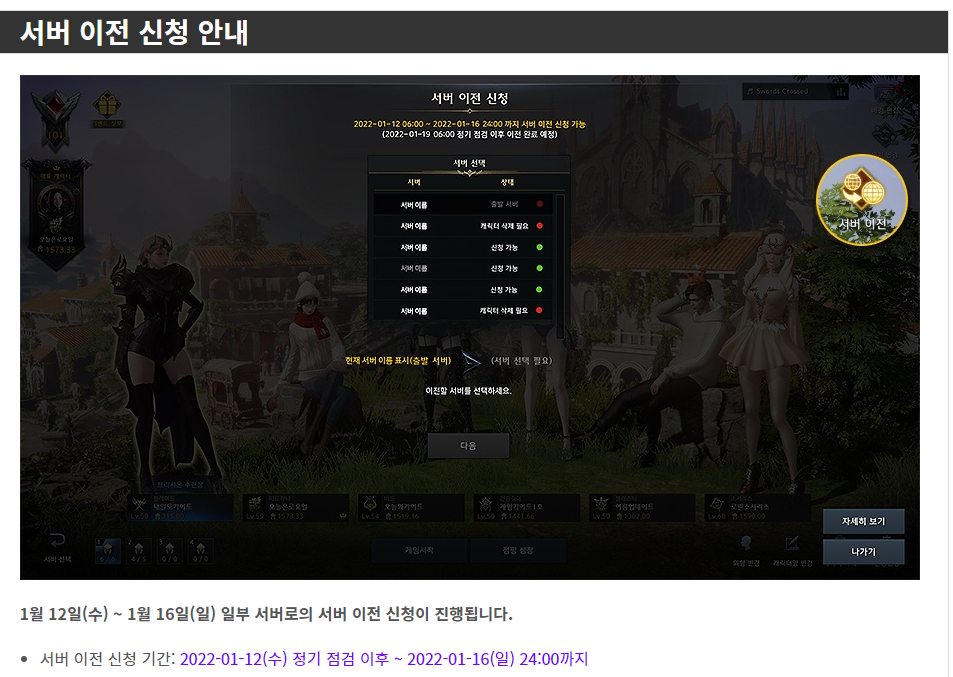This screenshot has width=953, height=677.
Task: Click the 현재 서버 이름 표시(출발 서버) label
Action: [398, 361]
